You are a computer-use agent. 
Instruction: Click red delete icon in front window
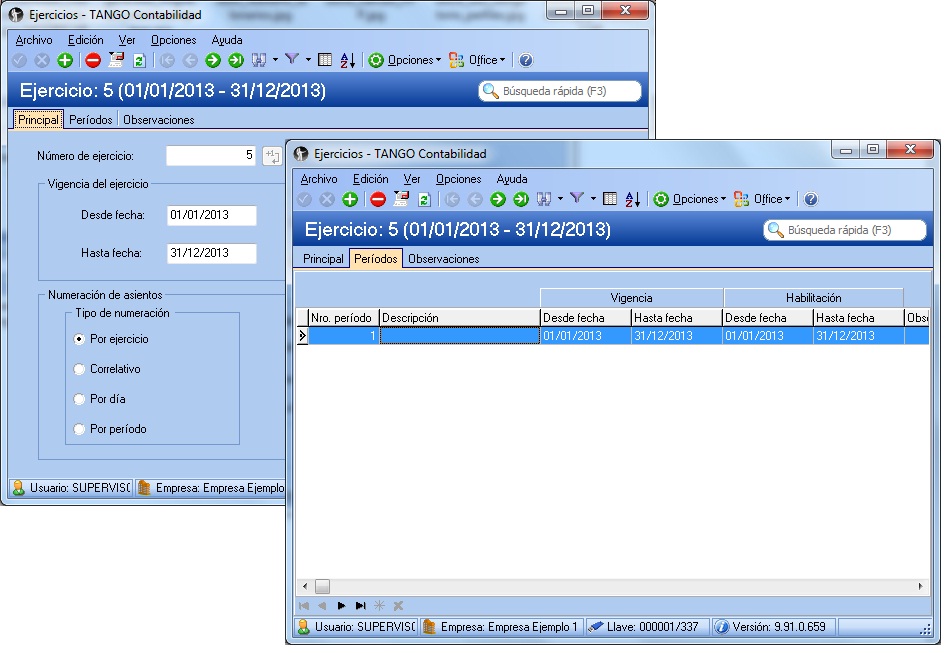pyautogui.click(x=378, y=199)
